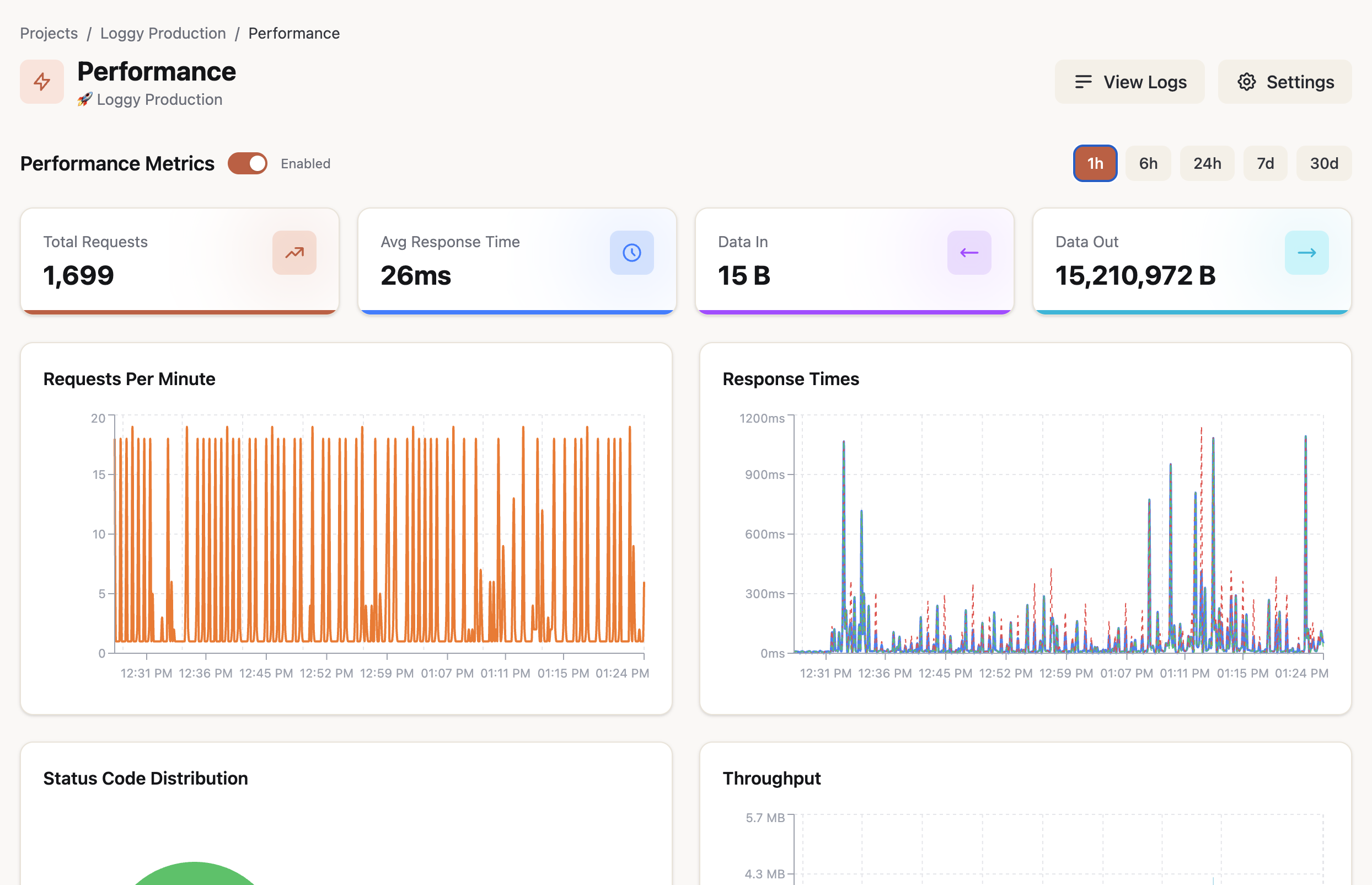Click the lines icon in View Logs button
The height and width of the screenshot is (885, 1372).
(1082, 82)
